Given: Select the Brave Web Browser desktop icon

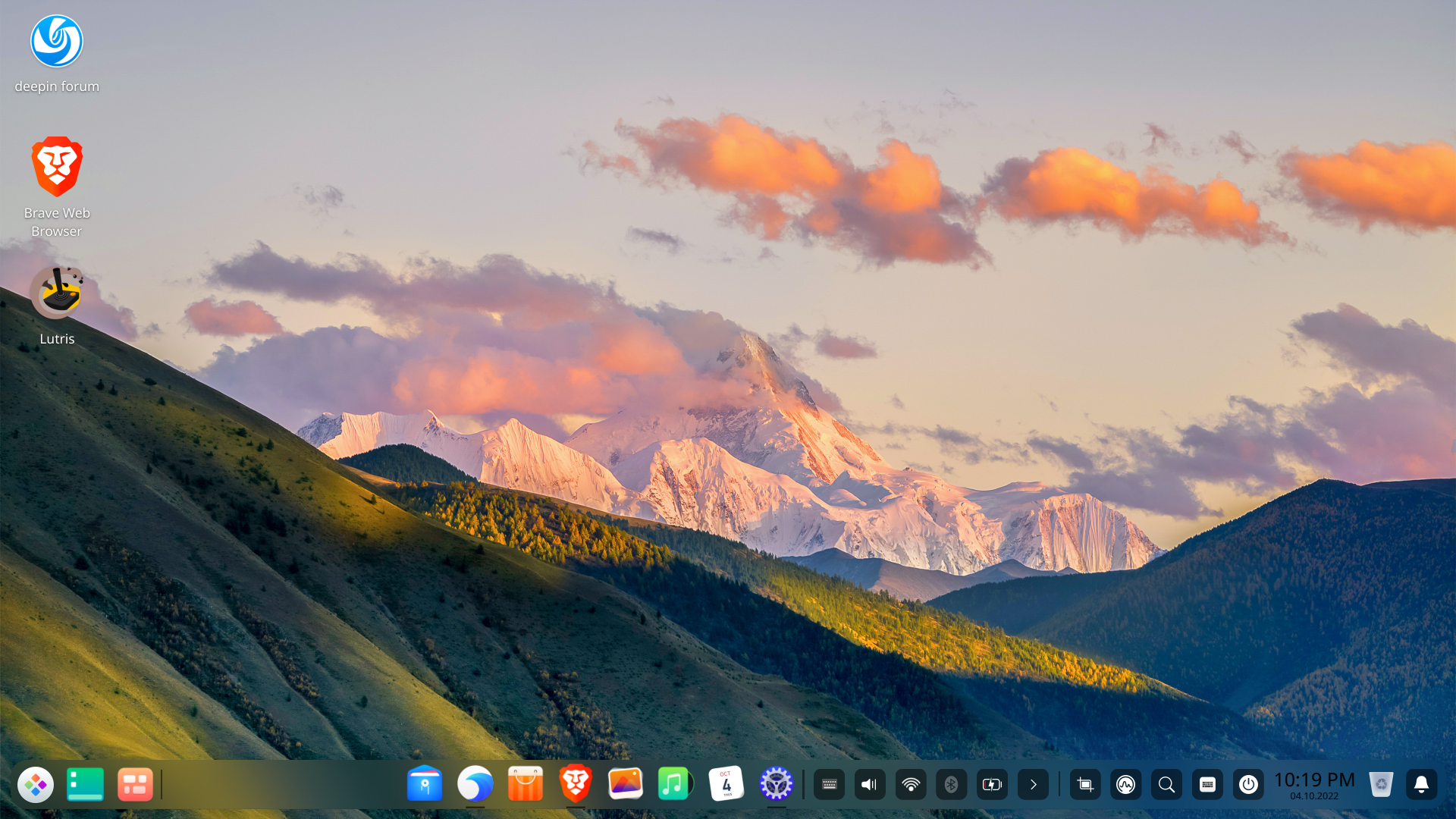Looking at the screenshot, I should tap(57, 187).
